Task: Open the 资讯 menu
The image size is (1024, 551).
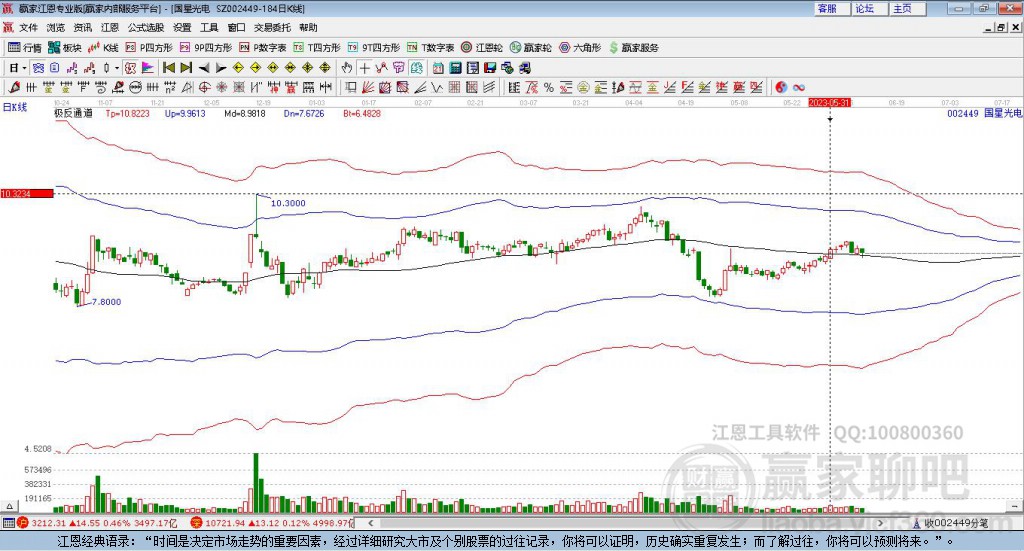Action: [x=83, y=27]
